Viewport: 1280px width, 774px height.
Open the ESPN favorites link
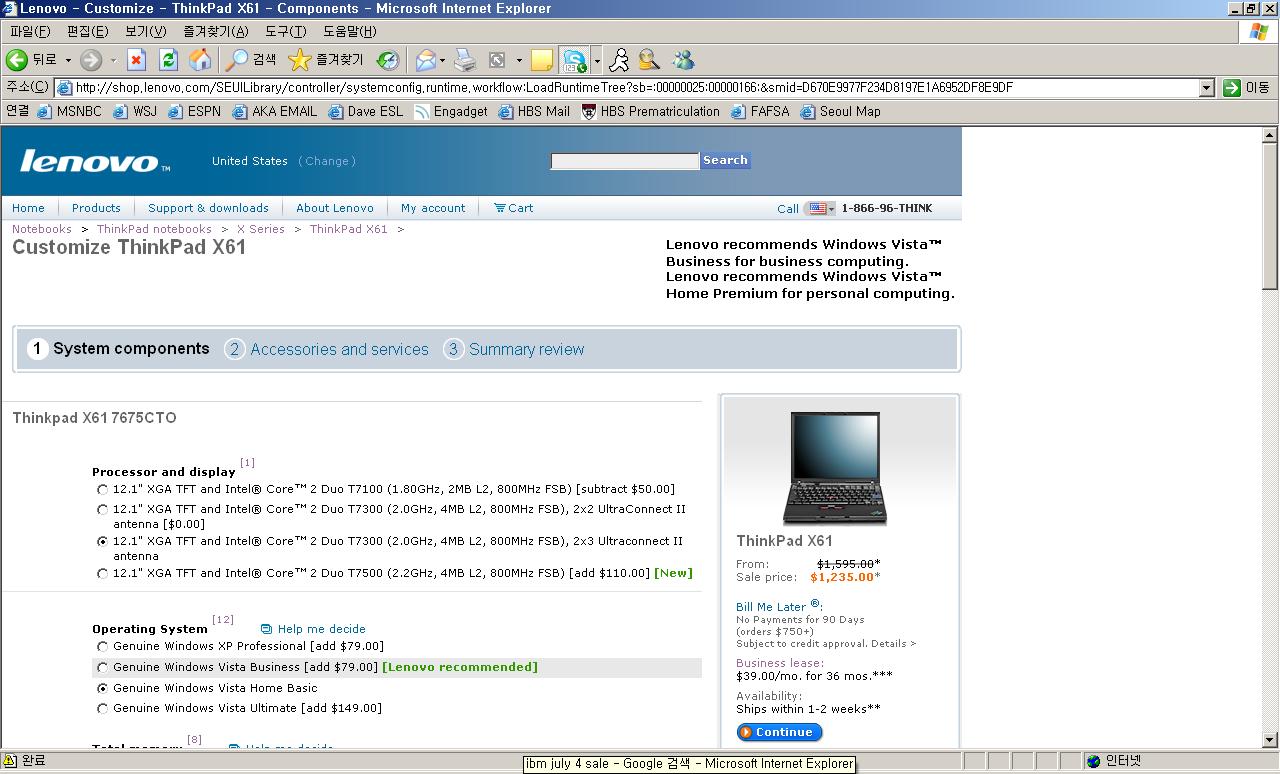(195, 111)
